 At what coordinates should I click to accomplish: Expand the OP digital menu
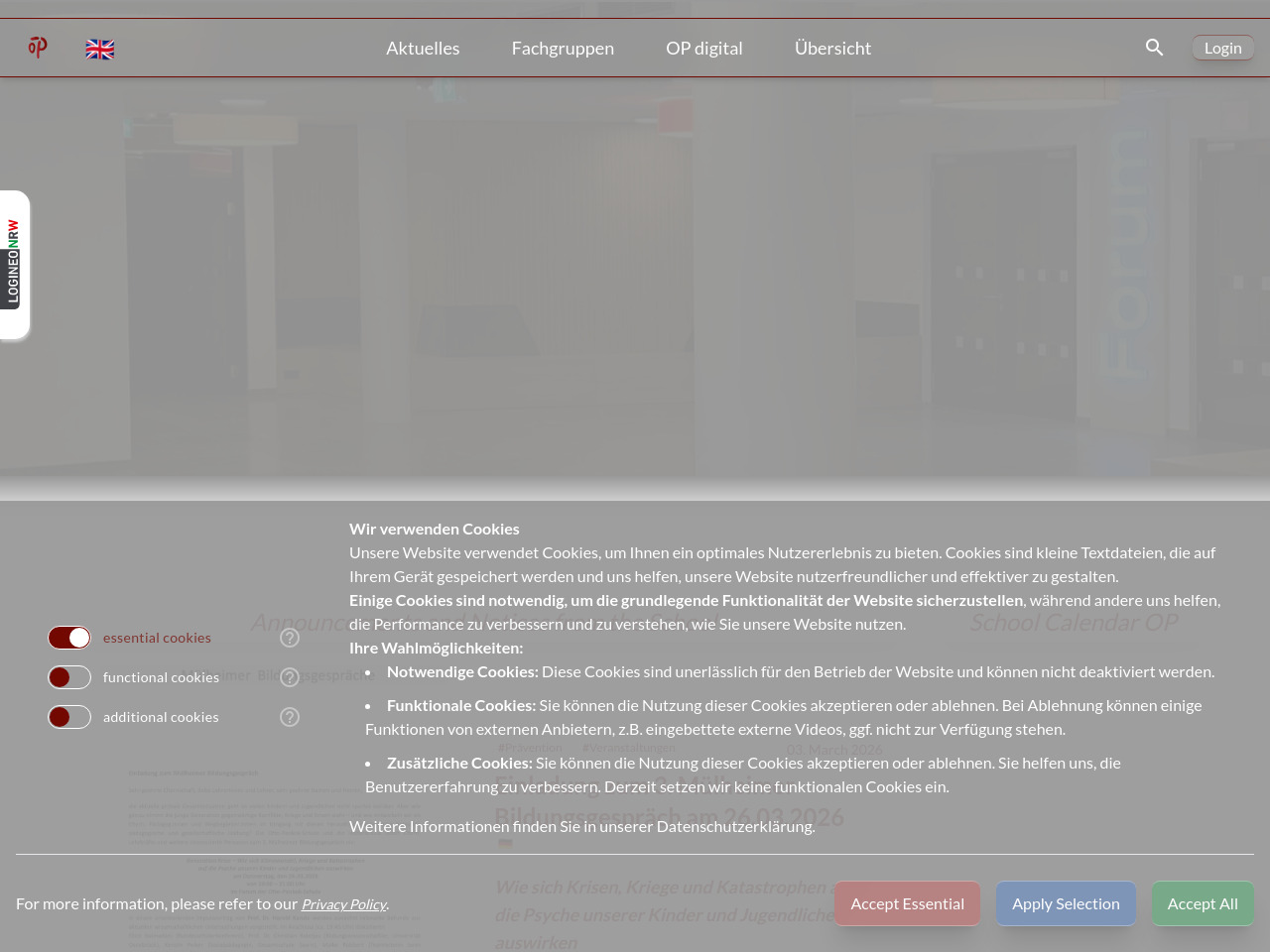703,48
